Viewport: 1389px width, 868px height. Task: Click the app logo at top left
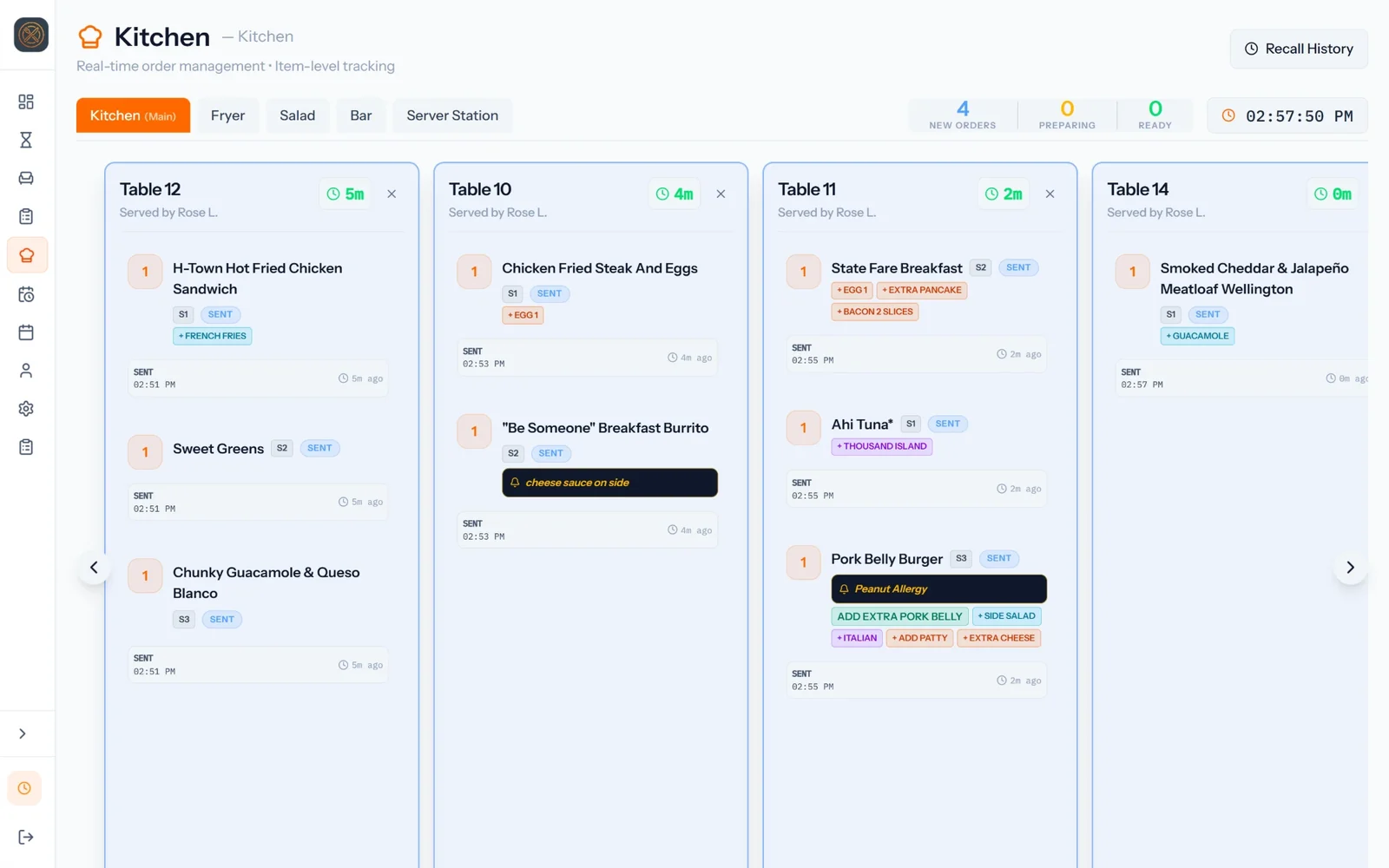(31, 35)
